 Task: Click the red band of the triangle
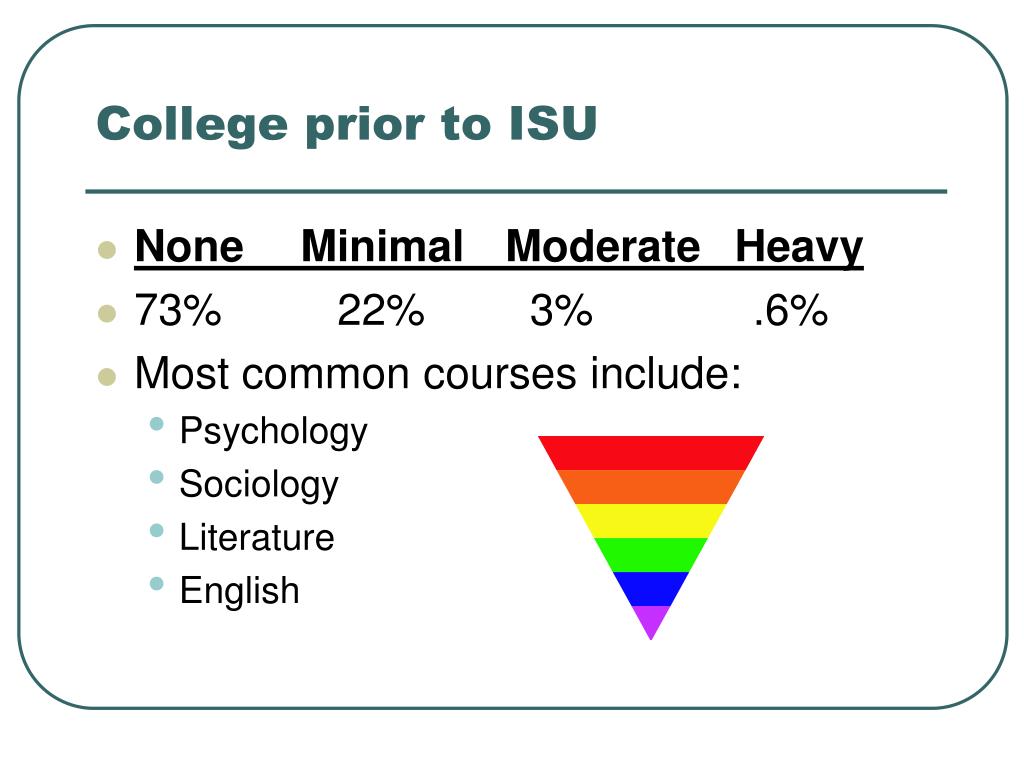click(x=650, y=453)
